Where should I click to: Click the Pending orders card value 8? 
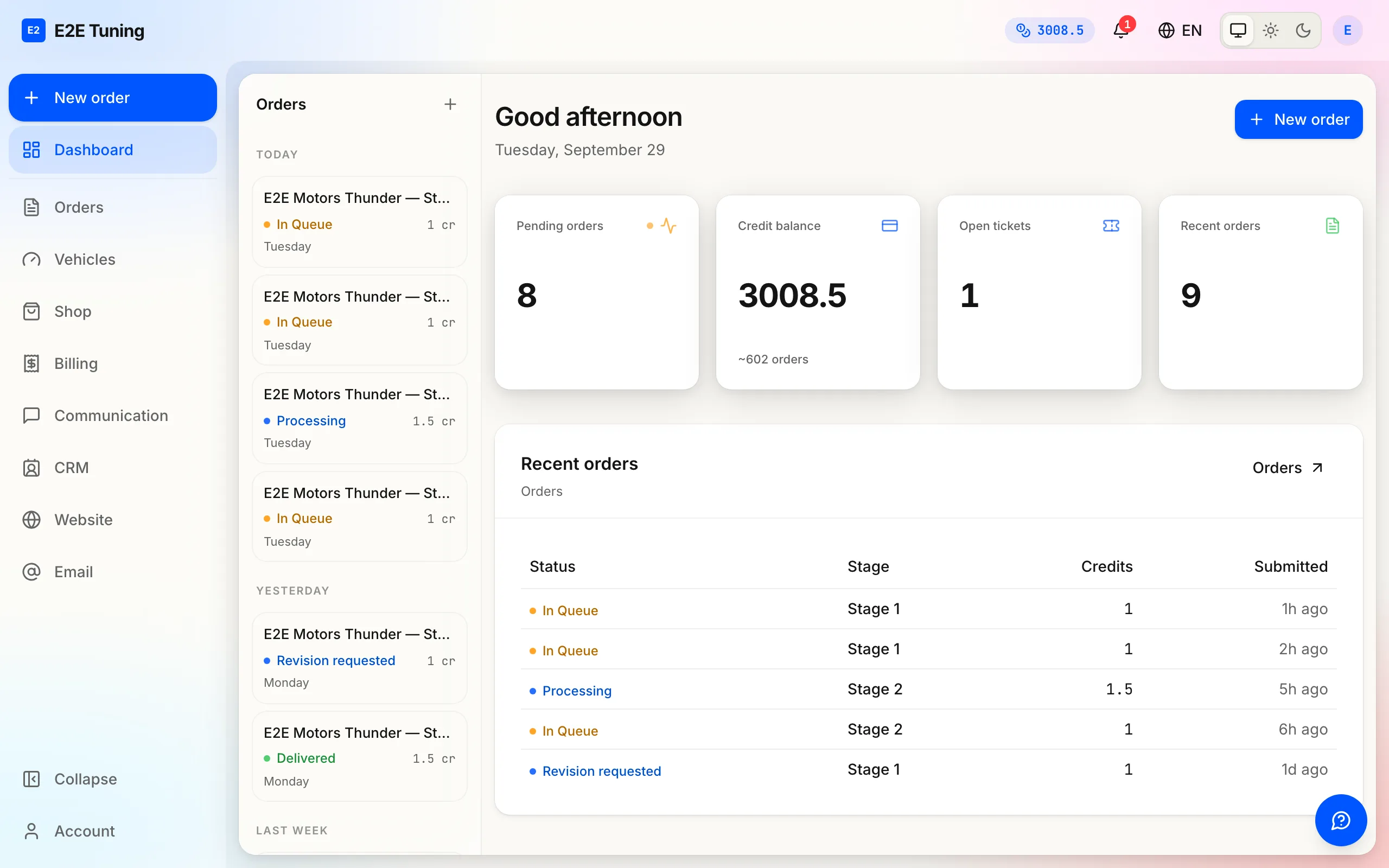coord(526,295)
